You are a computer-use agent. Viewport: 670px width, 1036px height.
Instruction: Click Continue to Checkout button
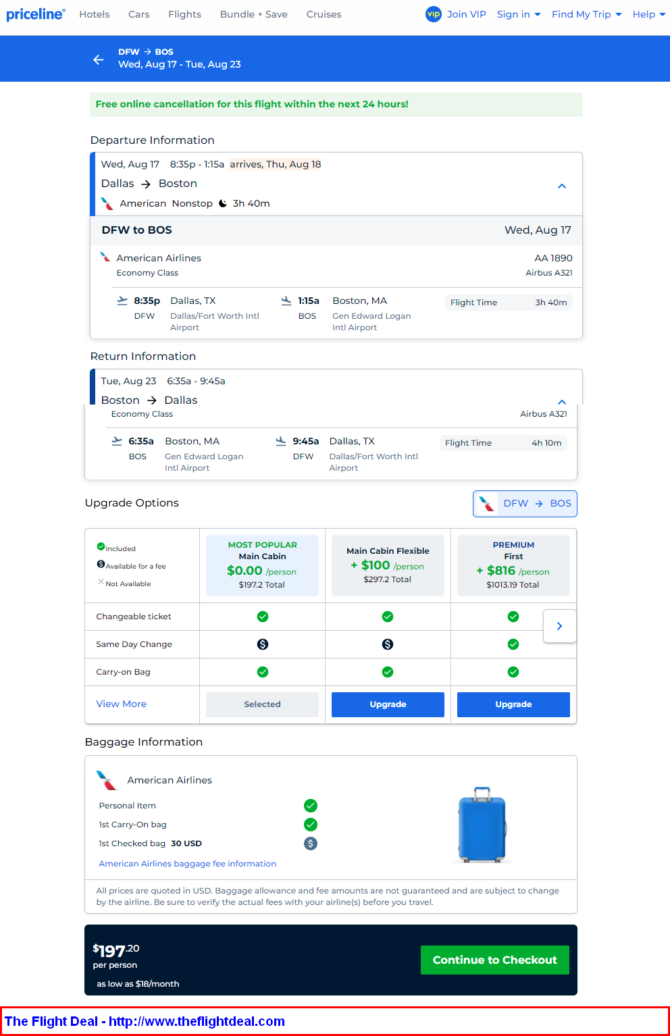click(x=494, y=960)
